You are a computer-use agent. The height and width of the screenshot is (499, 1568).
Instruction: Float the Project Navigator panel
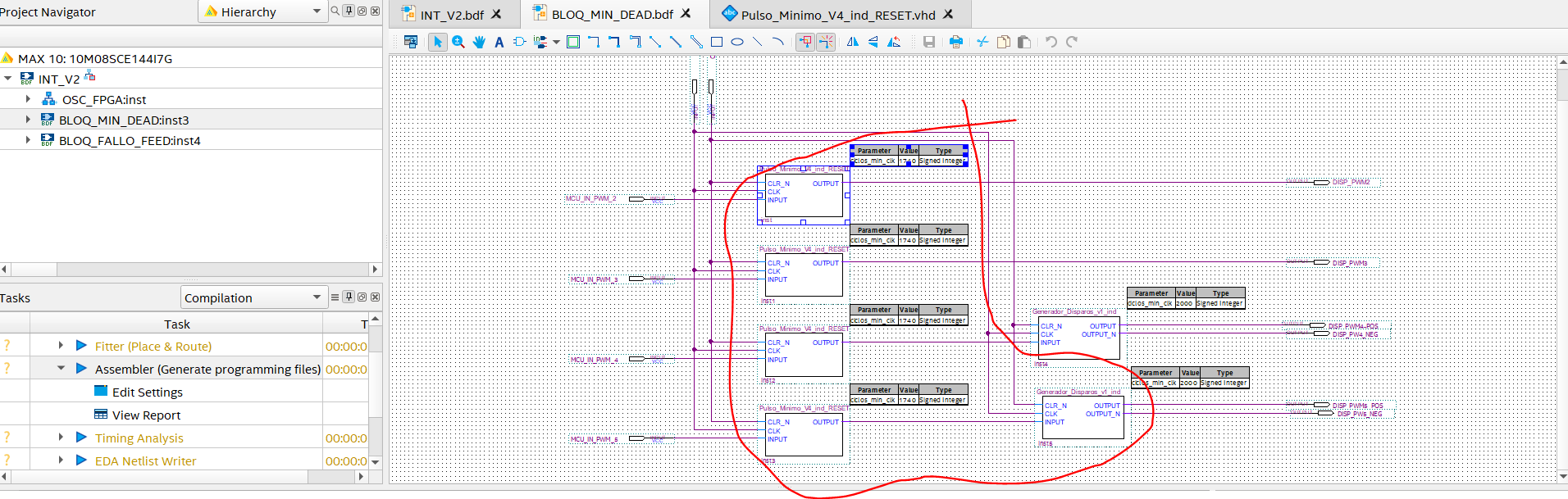pyautogui.click(x=362, y=11)
